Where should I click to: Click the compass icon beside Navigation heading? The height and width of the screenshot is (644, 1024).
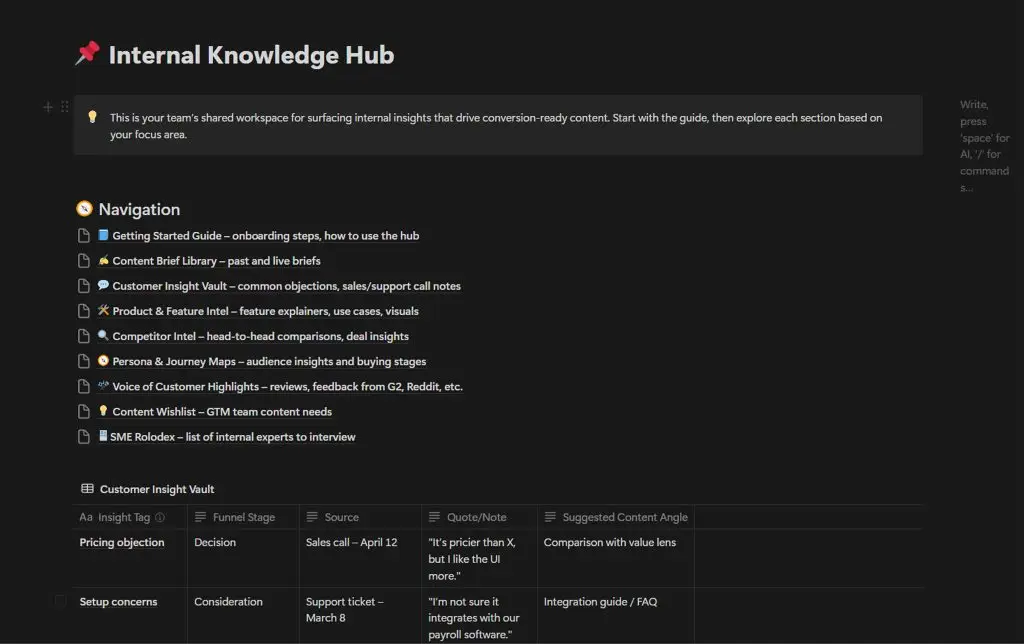coord(84,208)
